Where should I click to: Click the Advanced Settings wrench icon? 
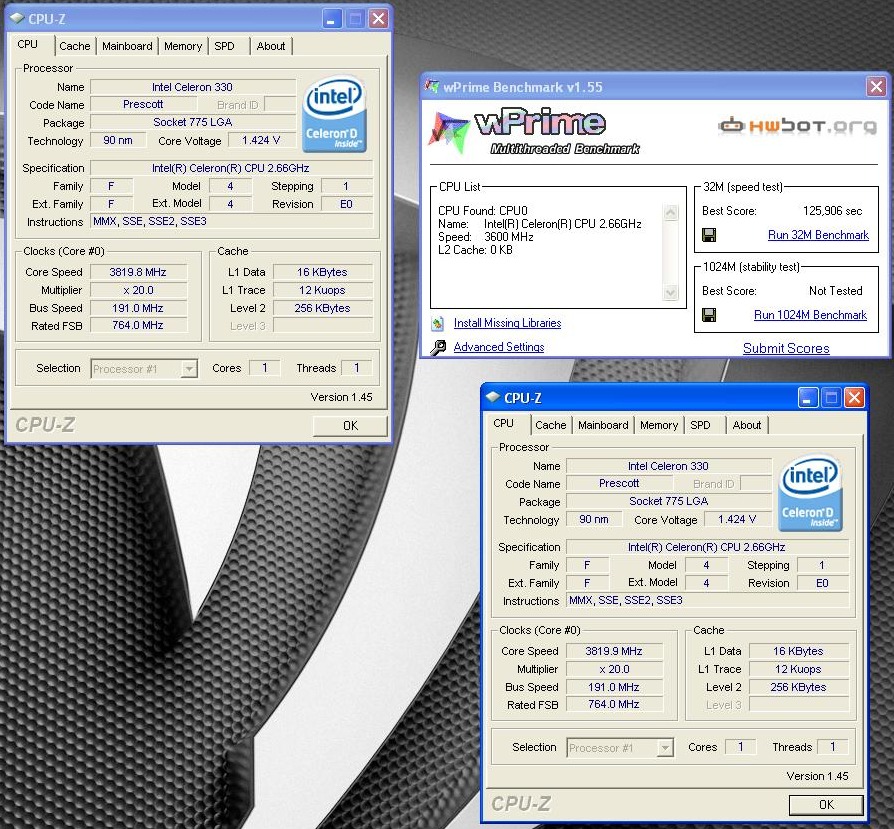coord(438,347)
